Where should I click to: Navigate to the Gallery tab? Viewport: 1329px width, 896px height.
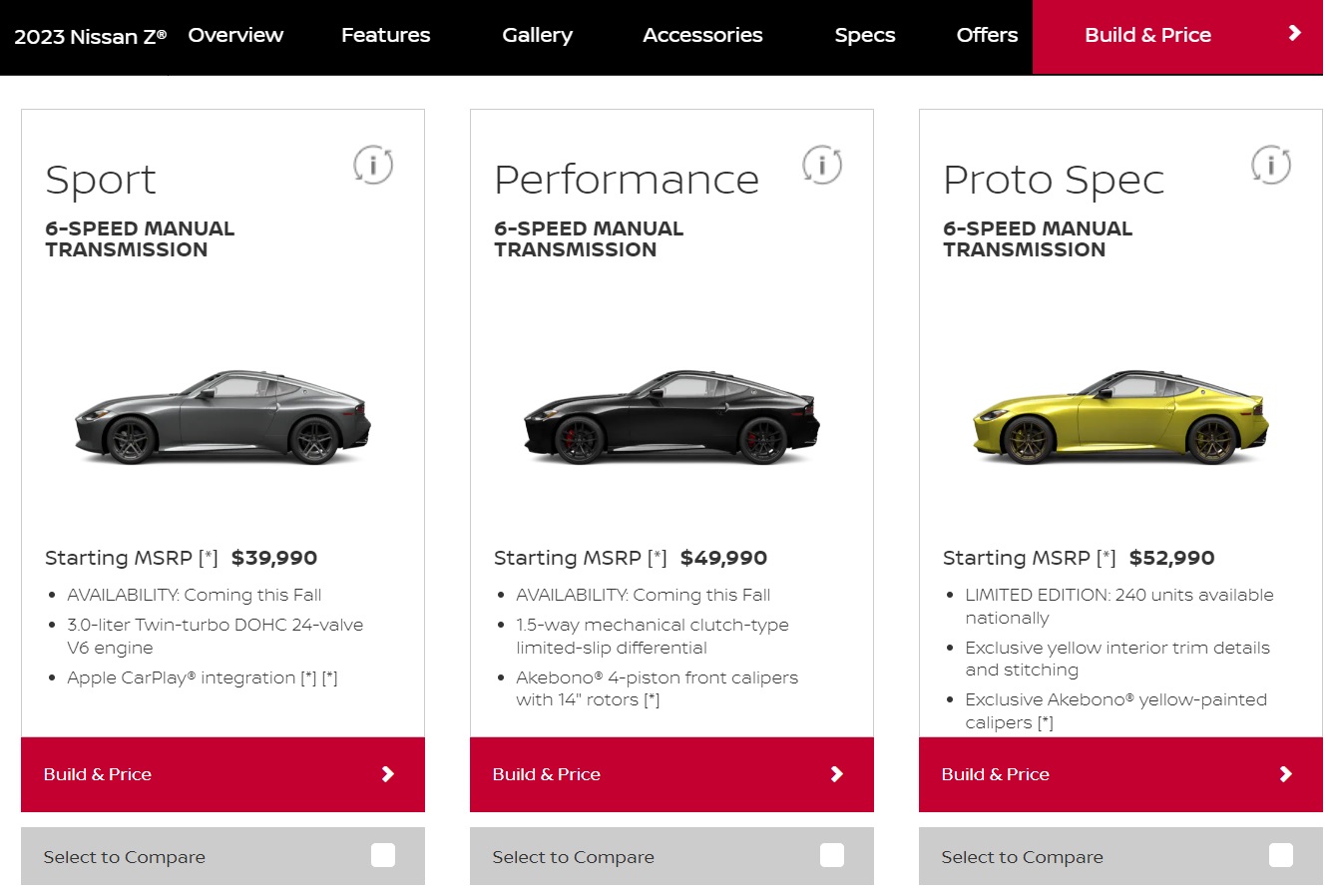pyautogui.click(x=537, y=35)
